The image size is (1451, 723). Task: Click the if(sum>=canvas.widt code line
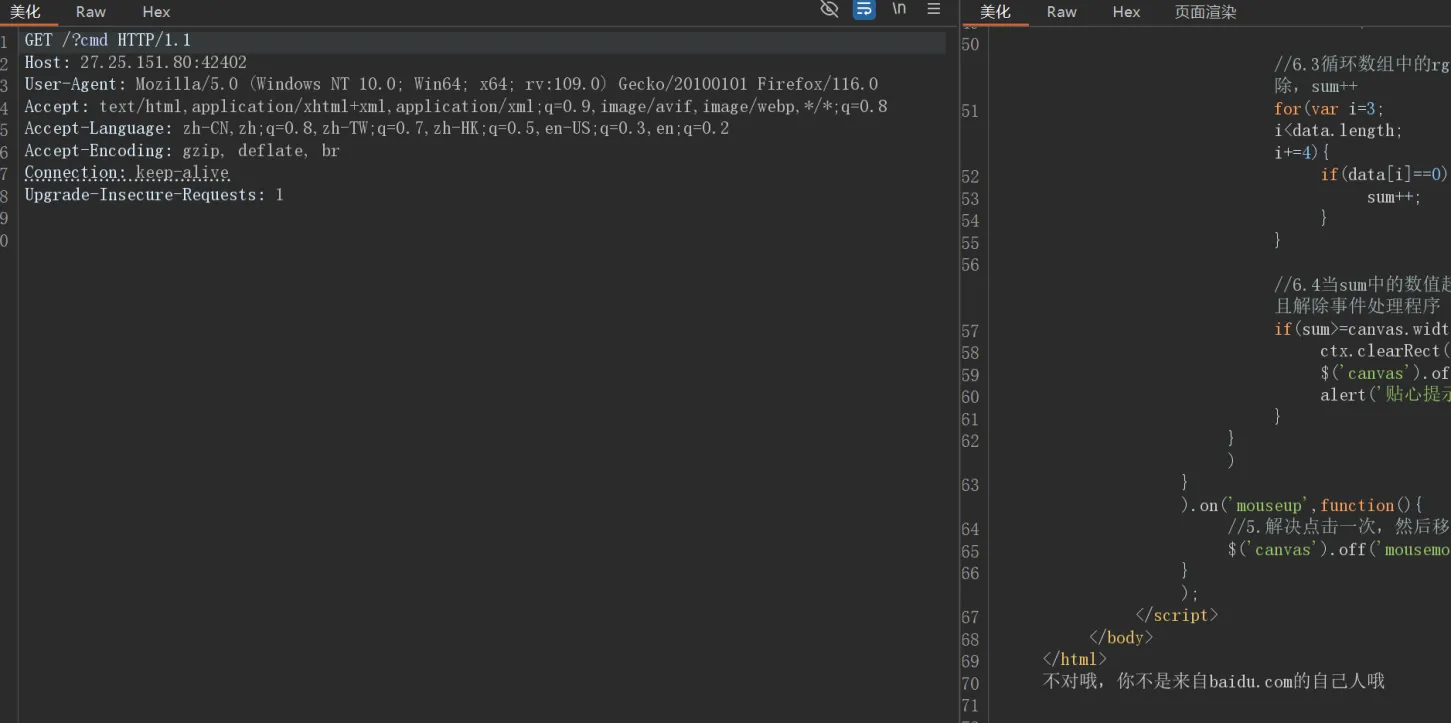[x=1361, y=329]
